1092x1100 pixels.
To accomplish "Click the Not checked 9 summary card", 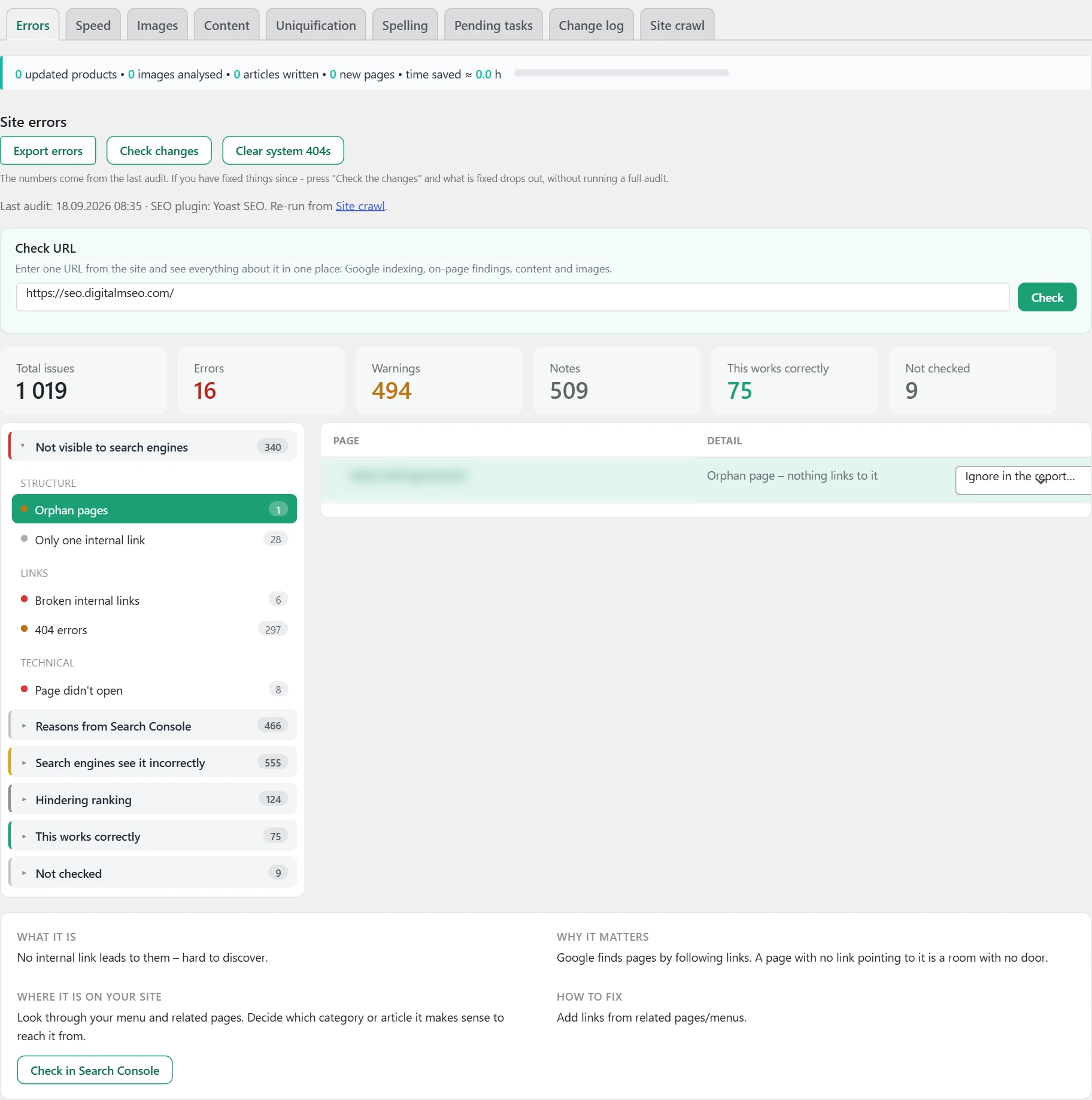I will tap(972, 380).
